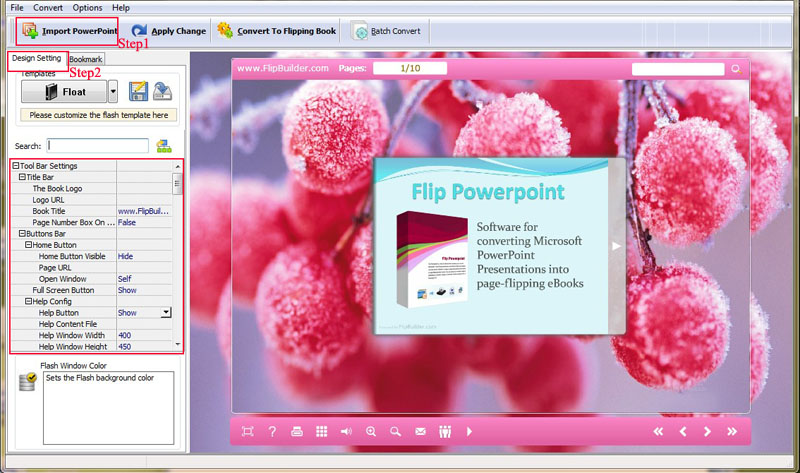800x473 pixels.
Task: Go to the next page icon
Action: (707, 432)
